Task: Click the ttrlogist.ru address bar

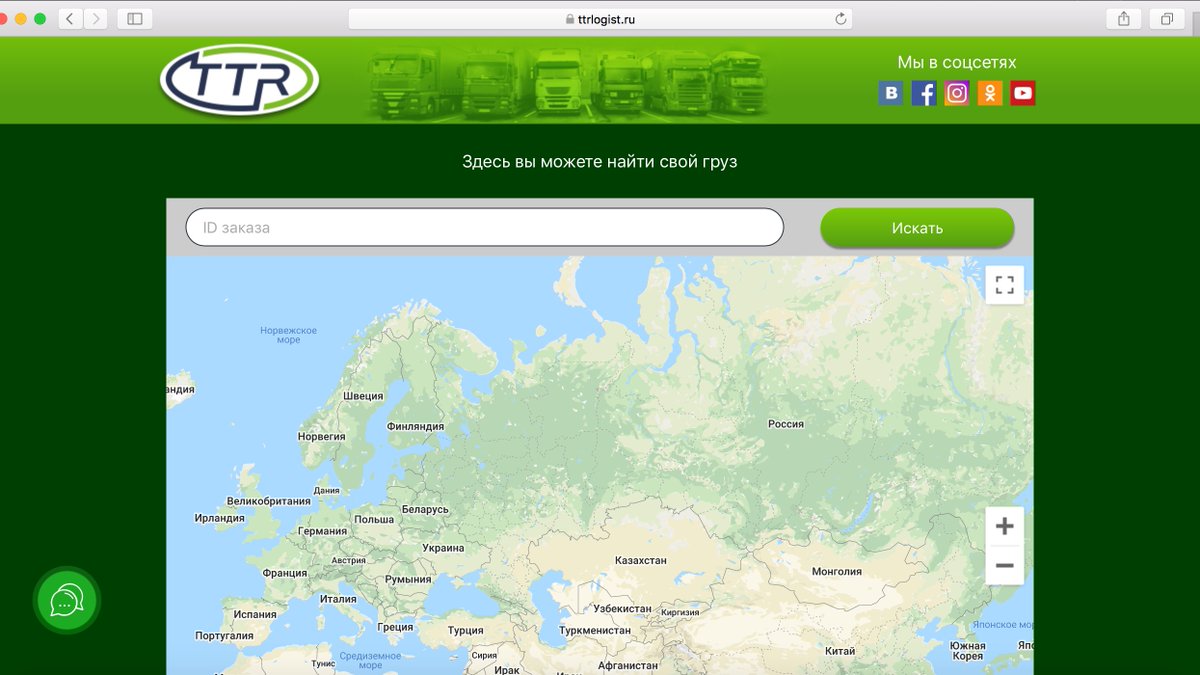Action: pyautogui.click(x=600, y=18)
